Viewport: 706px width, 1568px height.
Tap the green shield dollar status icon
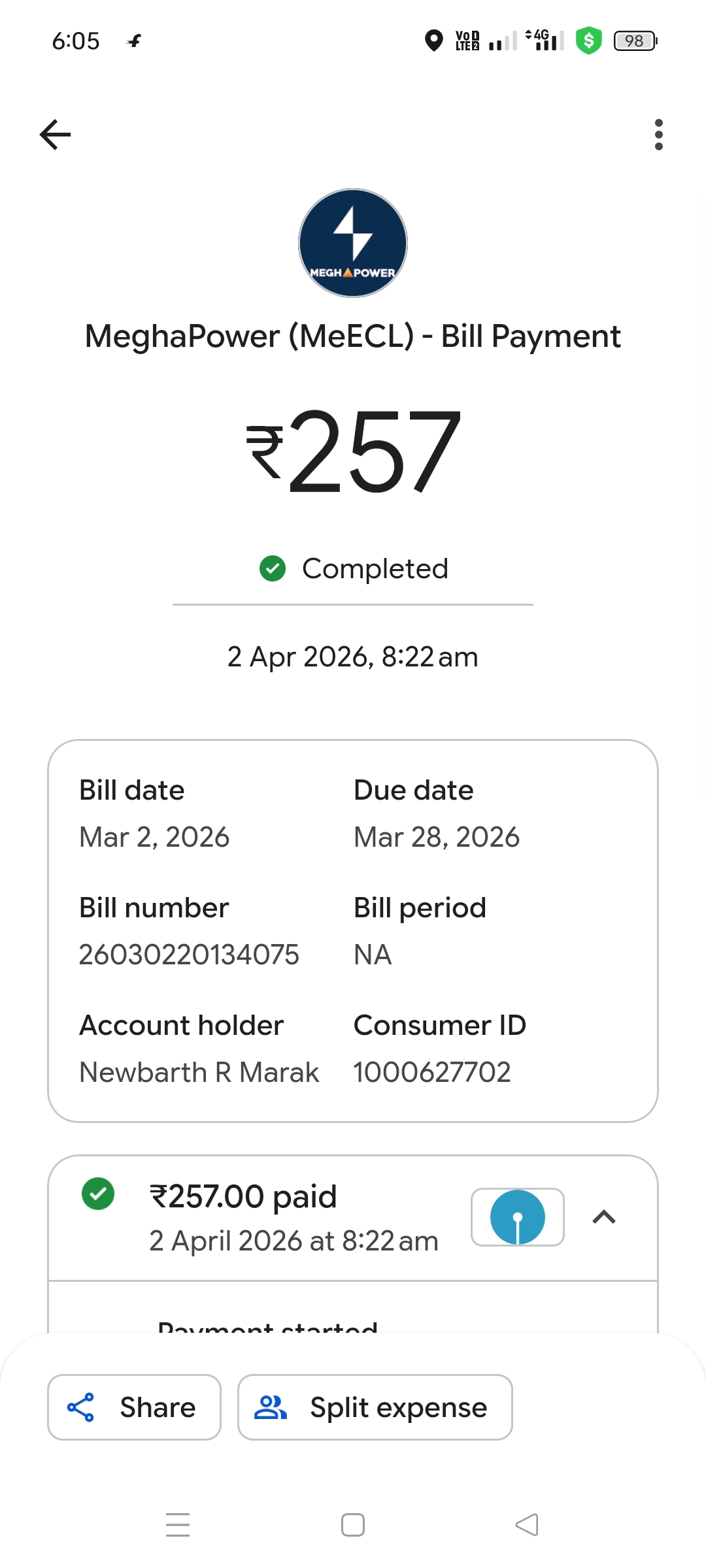click(x=588, y=41)
